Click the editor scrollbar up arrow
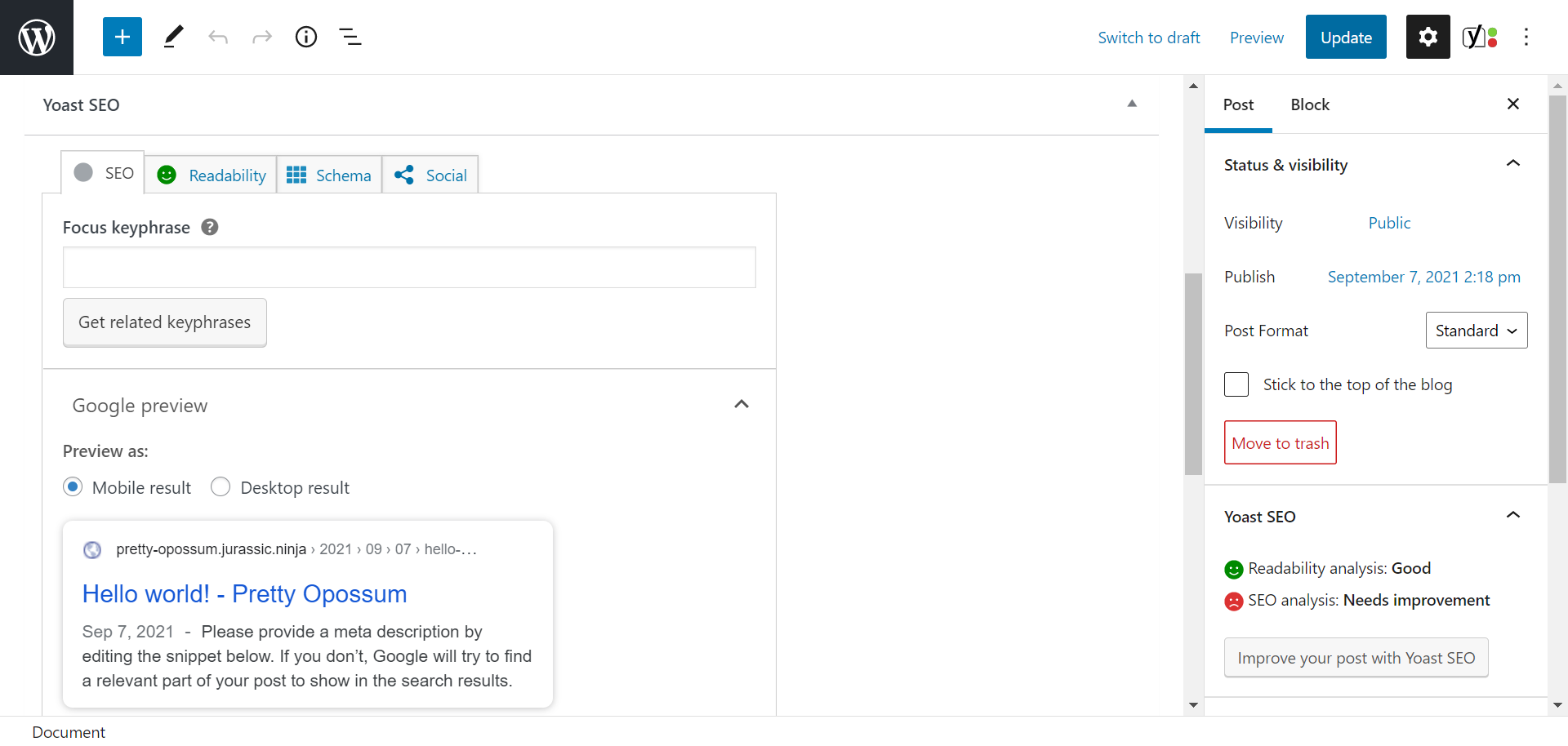The width and height of the screenshot is (1568, 746). (x=1193, y=86)
